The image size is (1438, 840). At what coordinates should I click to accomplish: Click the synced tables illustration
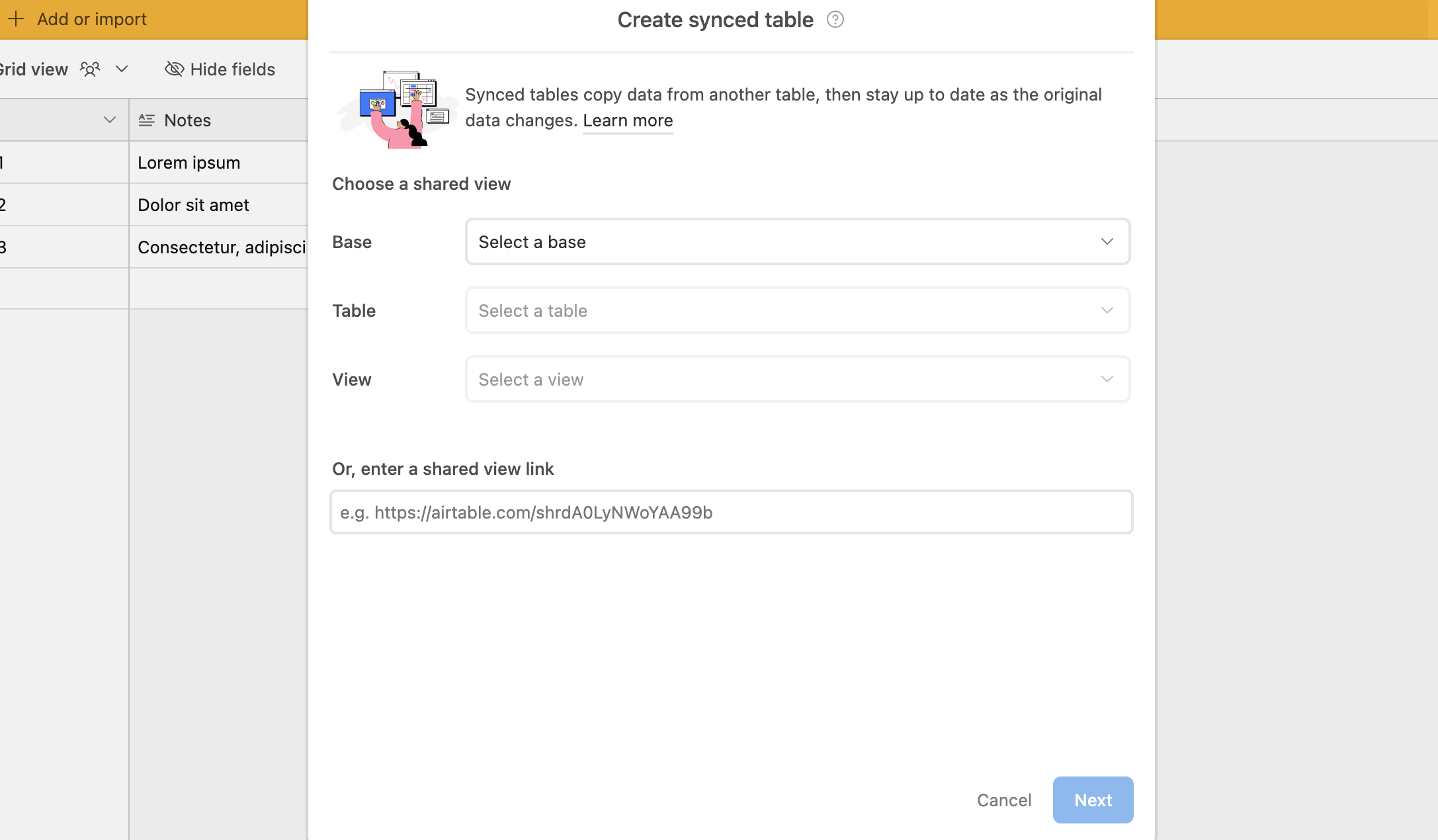[x=397, y=108]
